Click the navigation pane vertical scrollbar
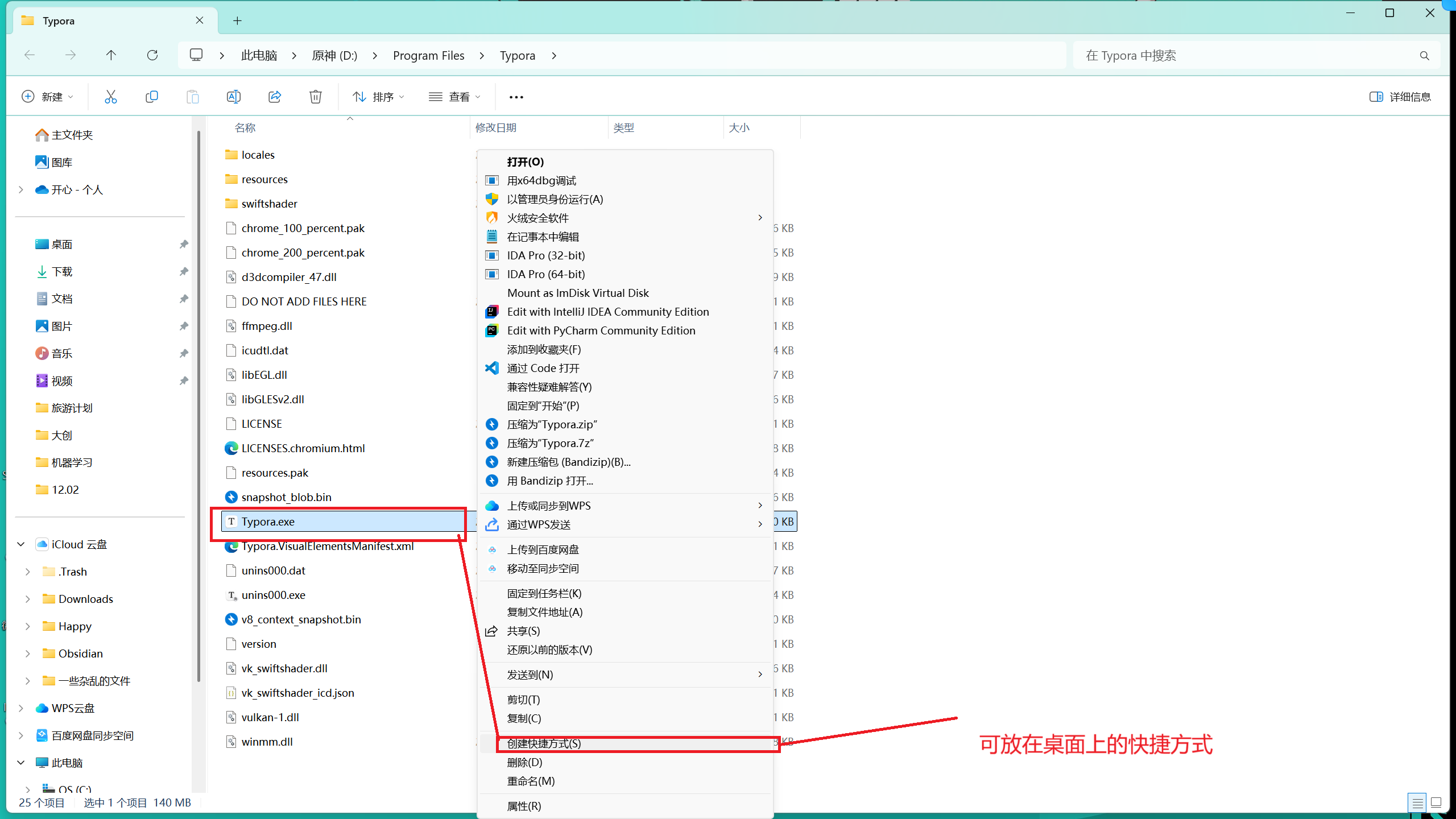The image size is (1456, 819). click(198, 406)
